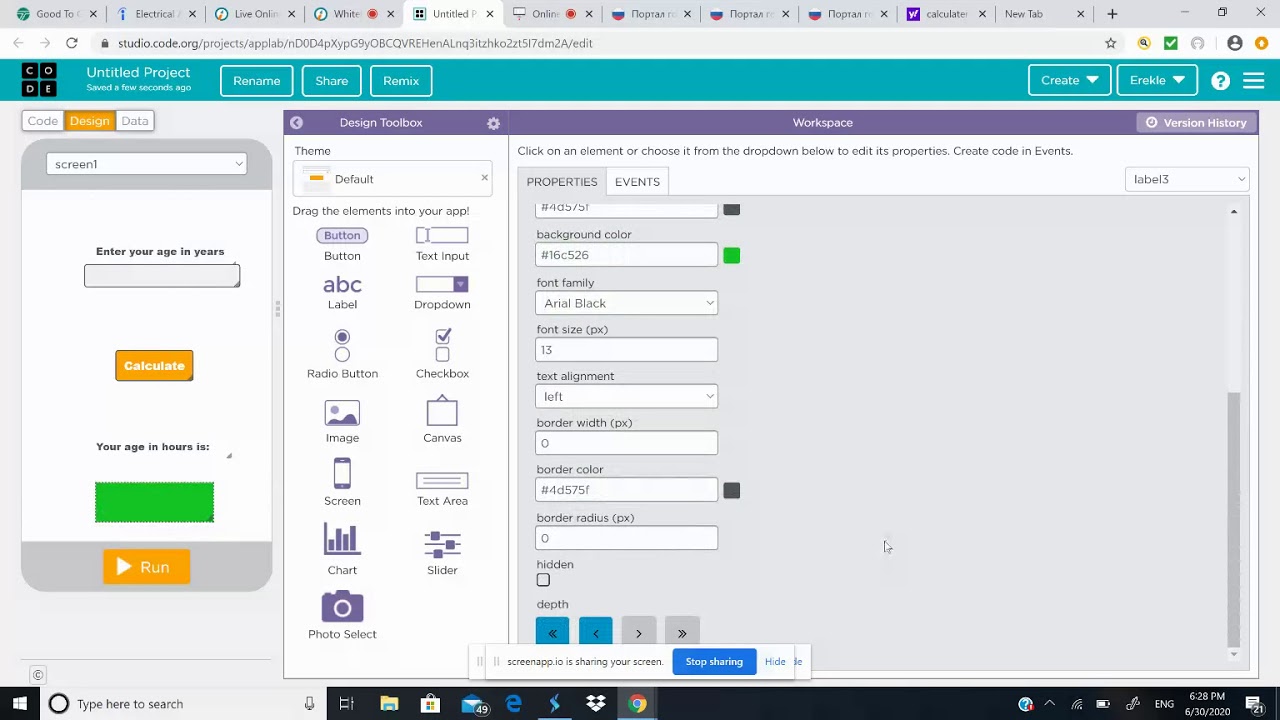Open Windows Start menu
The width and height of the screenshot is (1280, 720).
[20, 704]
